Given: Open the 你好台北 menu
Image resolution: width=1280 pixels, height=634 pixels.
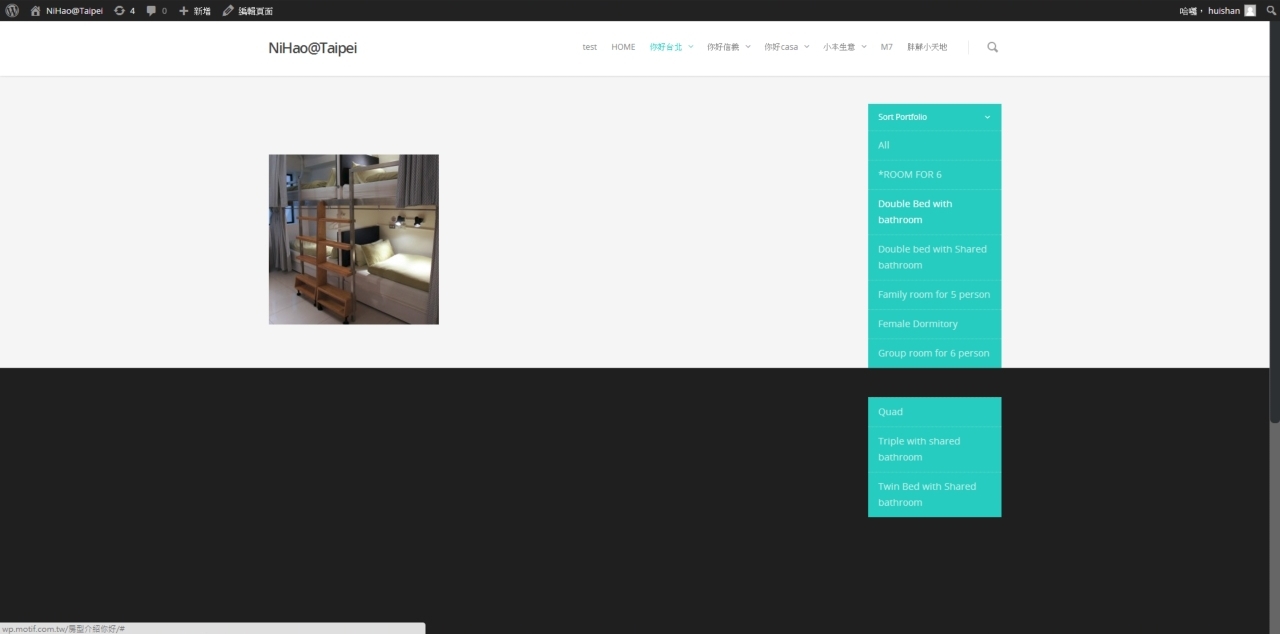Looking at the screenshot, I should coord(665,47).
